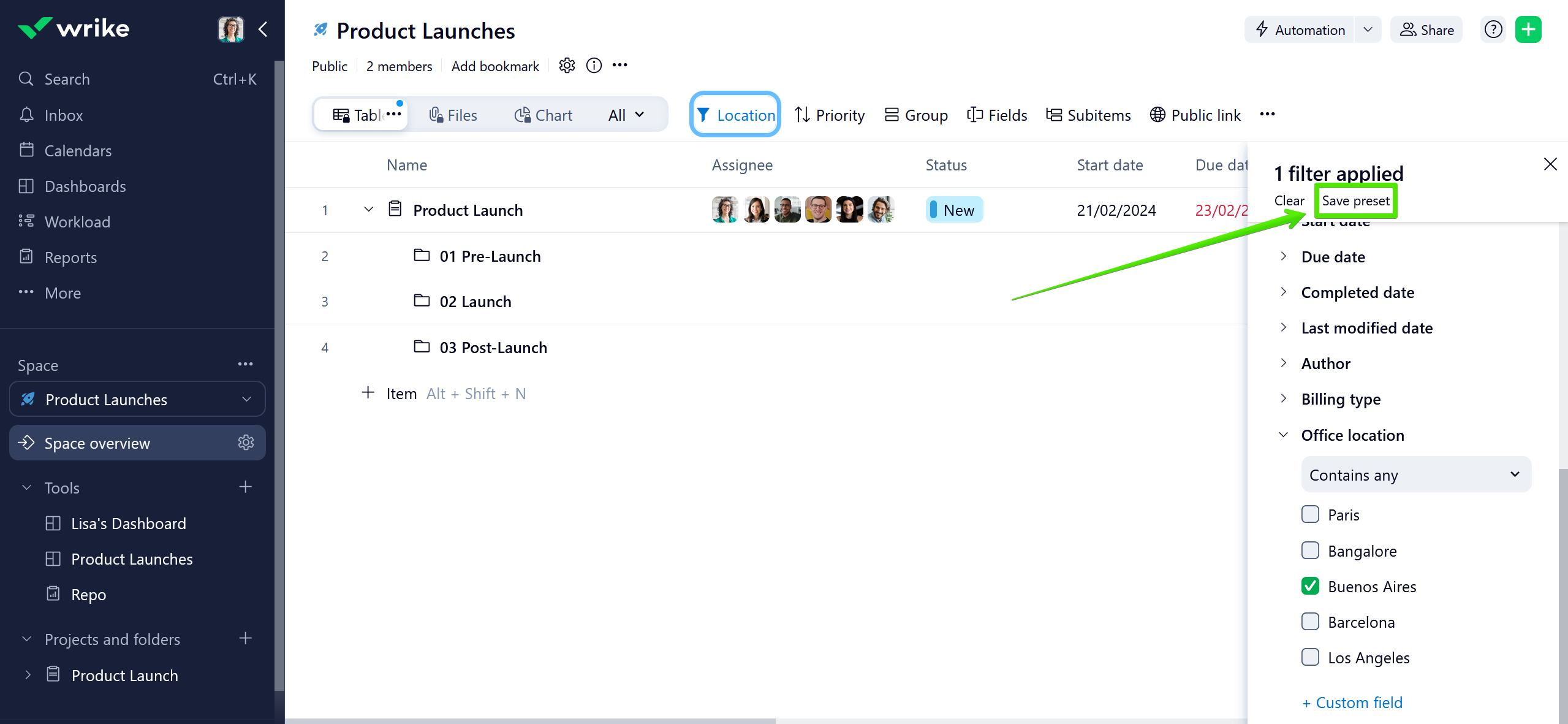Click the New status color label

tap(955, 210)
